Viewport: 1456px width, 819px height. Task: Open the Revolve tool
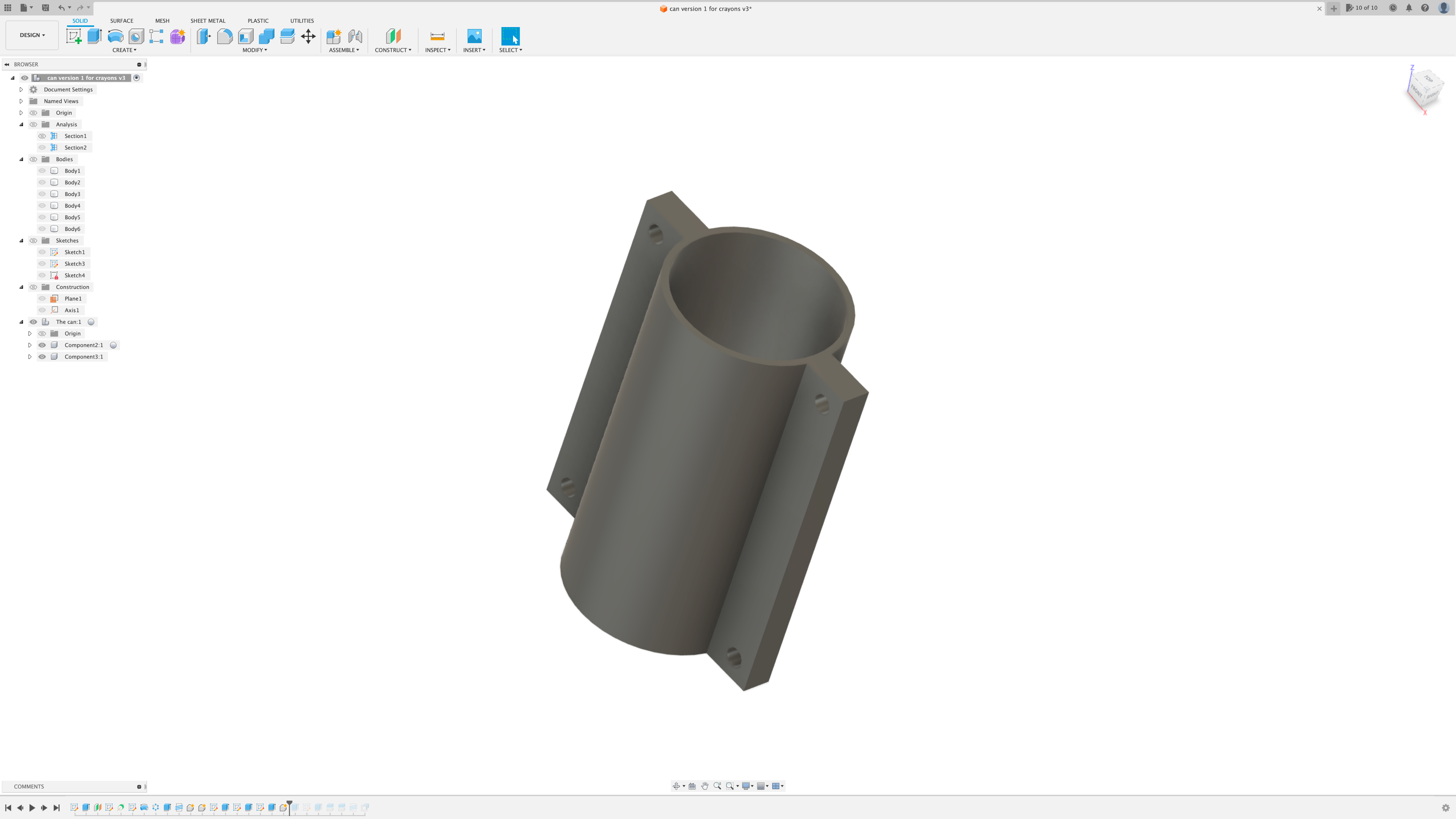115,36
